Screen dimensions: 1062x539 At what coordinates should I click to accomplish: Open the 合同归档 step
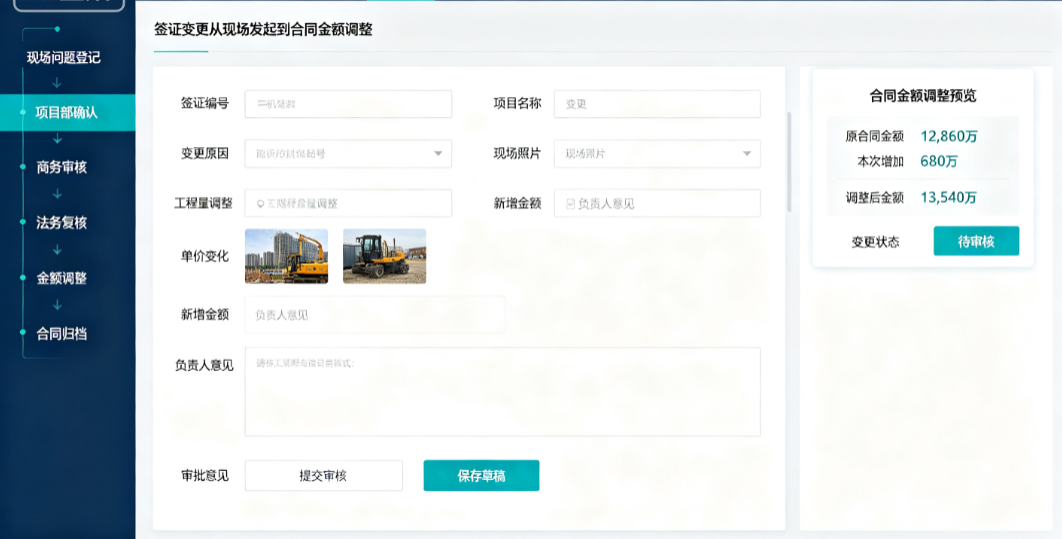click(62, 334)
